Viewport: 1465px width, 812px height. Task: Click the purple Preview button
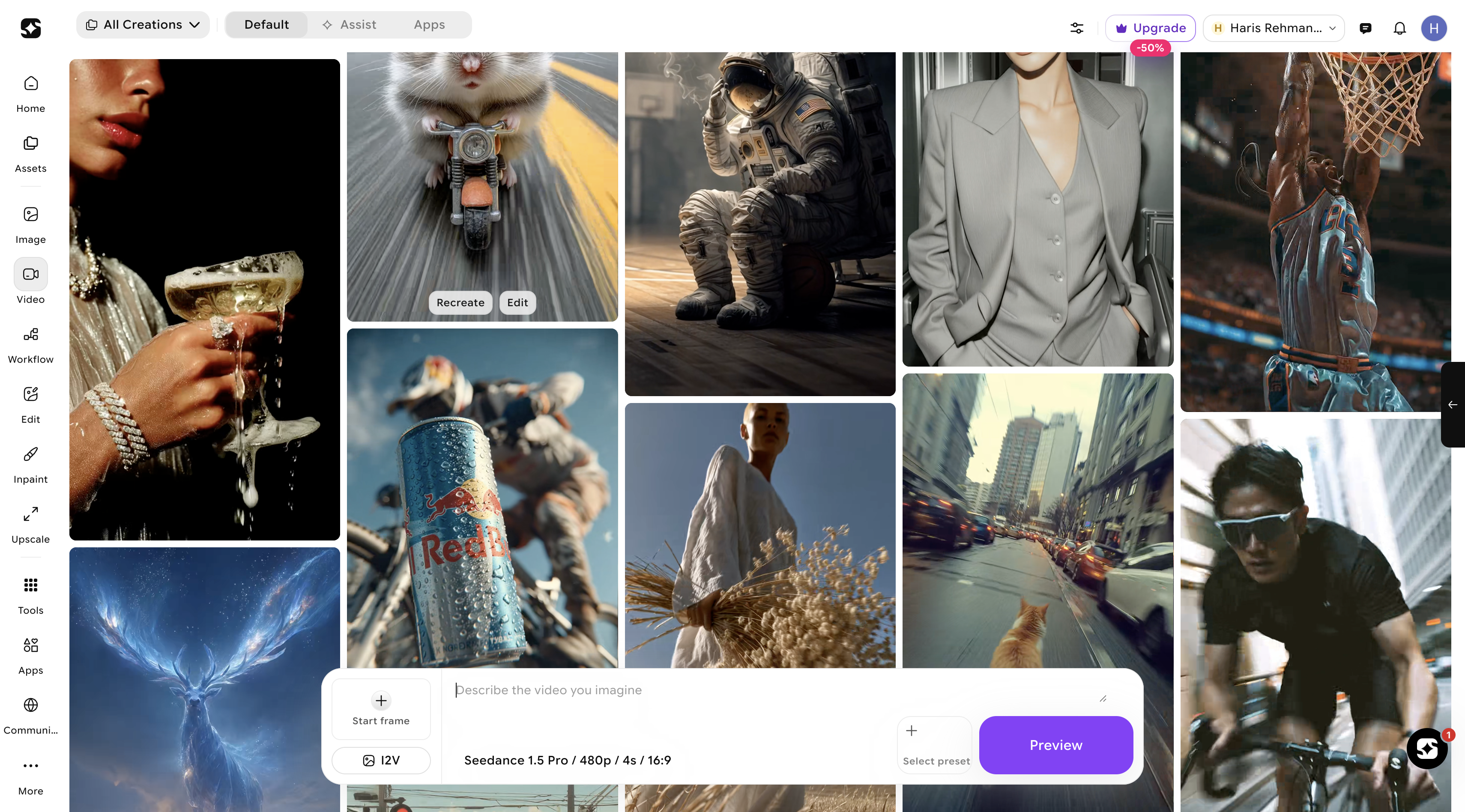[x=1055, y=745]
